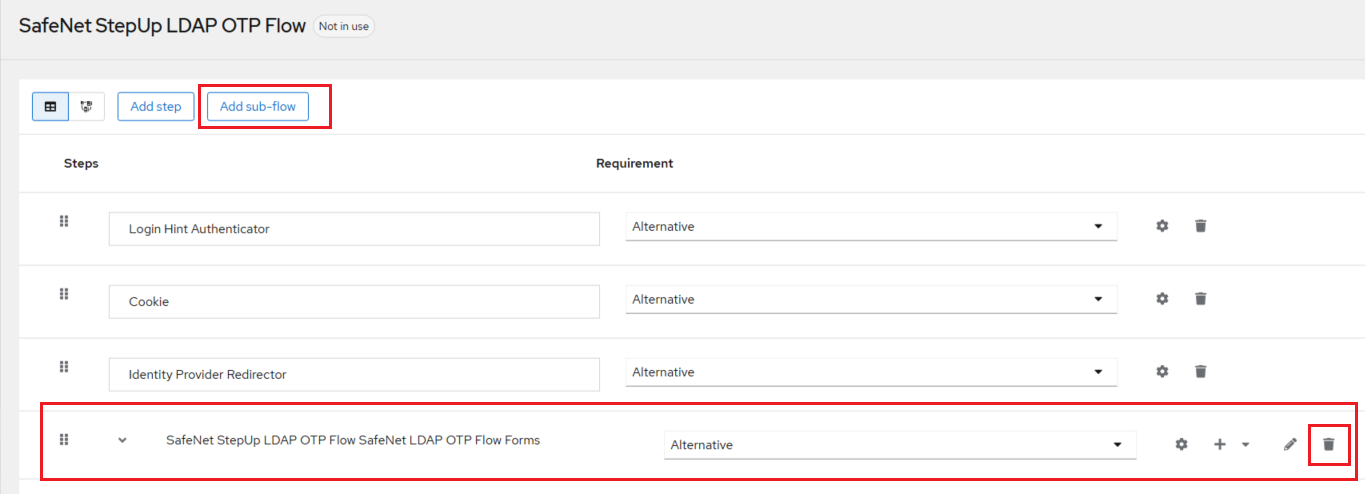Click drag handle for Cookie step
Viewport: 1365px width, 494px height.
tap(64, 294)
